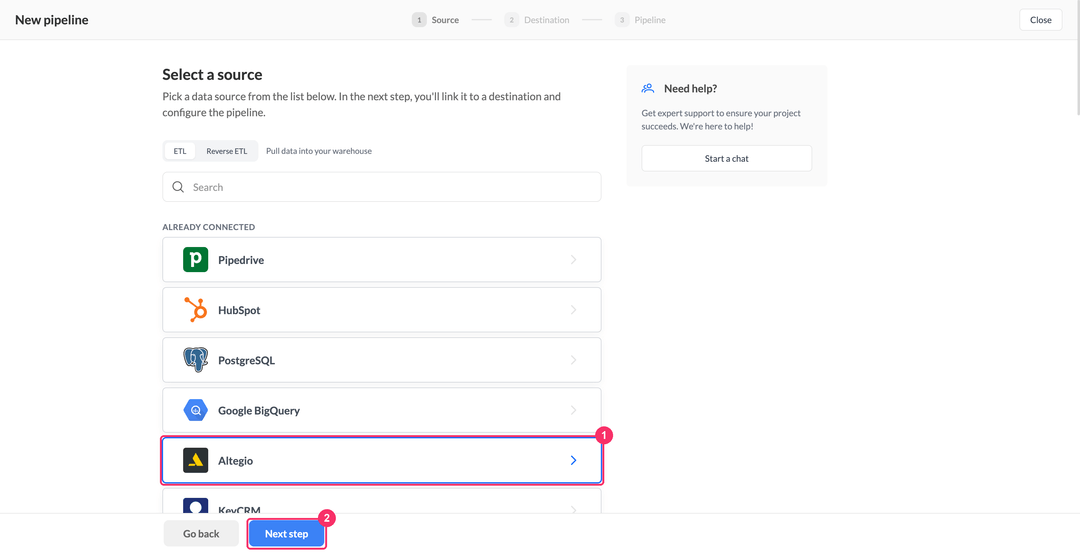Open Pipedrive row chevron arrow
Image resolution: width=1080 pixels, height=553 pixels.
click(x=574, y=260)
